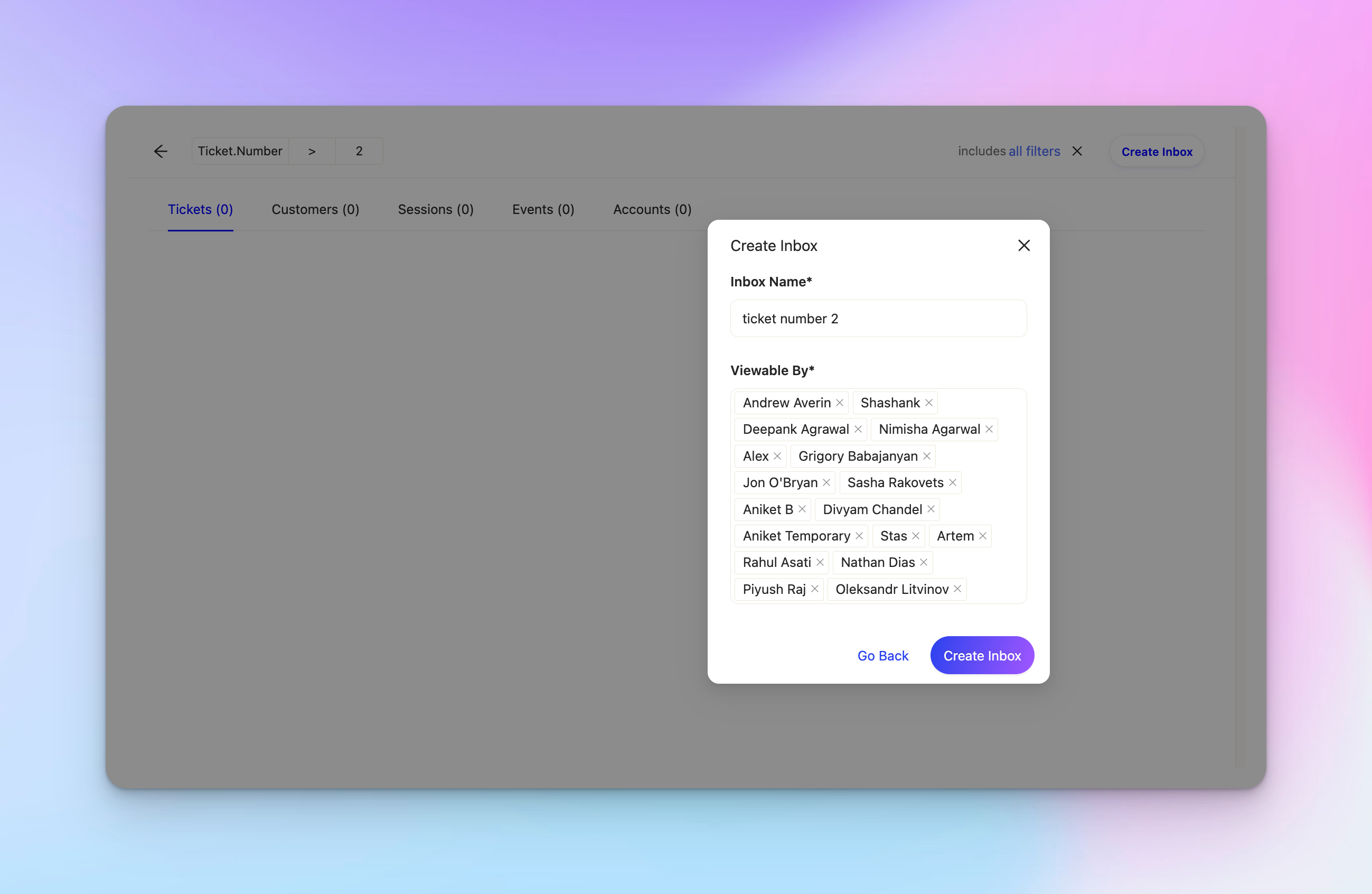Click the all filters link
Image resolution: width=1372 pixels, height=894 pixels.
(1034, 151)
